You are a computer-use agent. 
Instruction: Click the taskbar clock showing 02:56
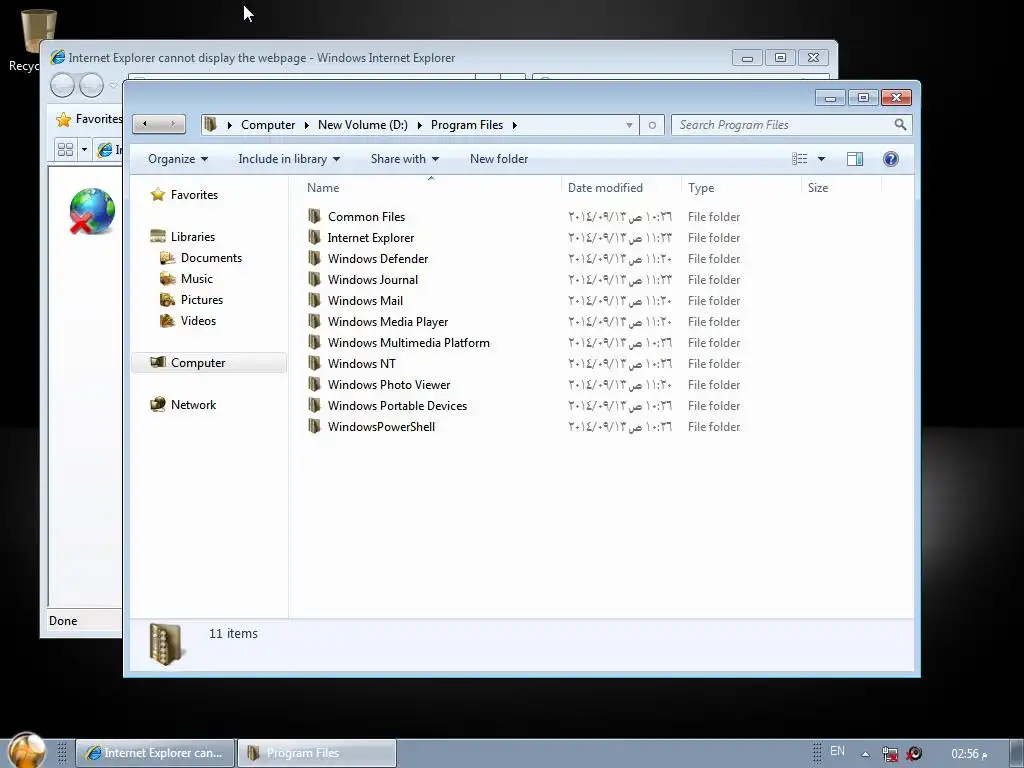[x=969, y=754]
